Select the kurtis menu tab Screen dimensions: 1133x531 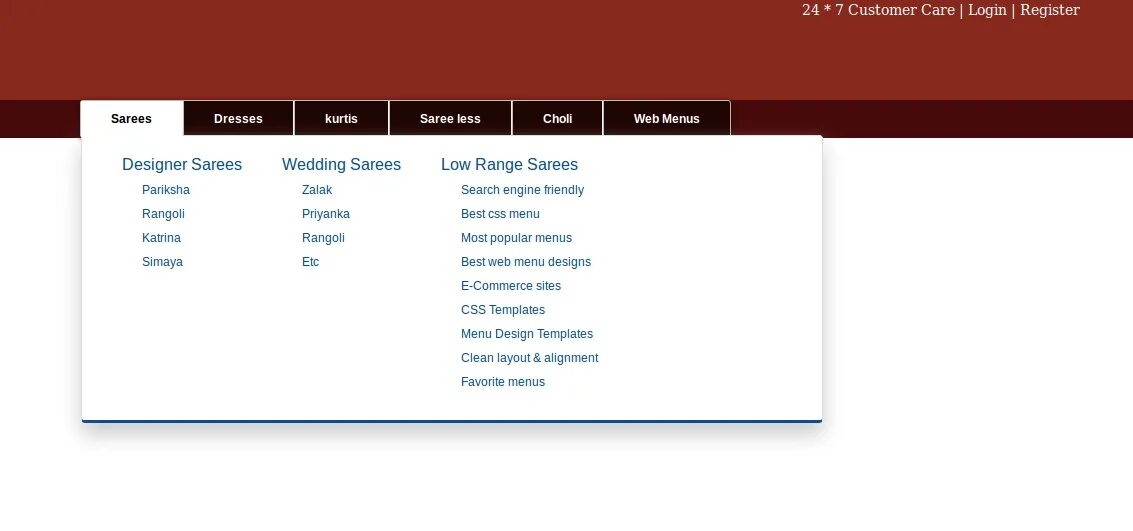[x=341, y=118]
